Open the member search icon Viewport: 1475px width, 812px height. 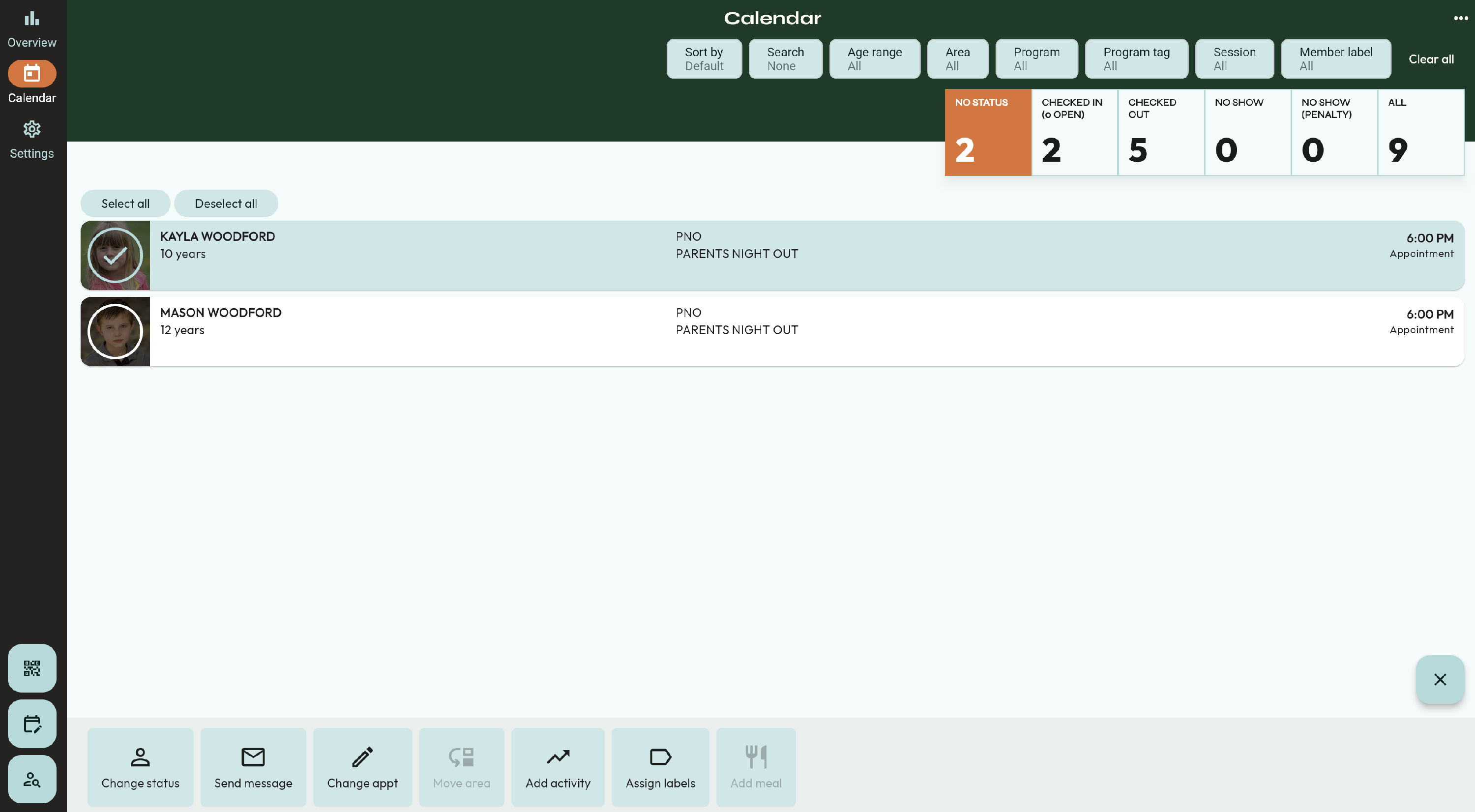pos(32,779)
